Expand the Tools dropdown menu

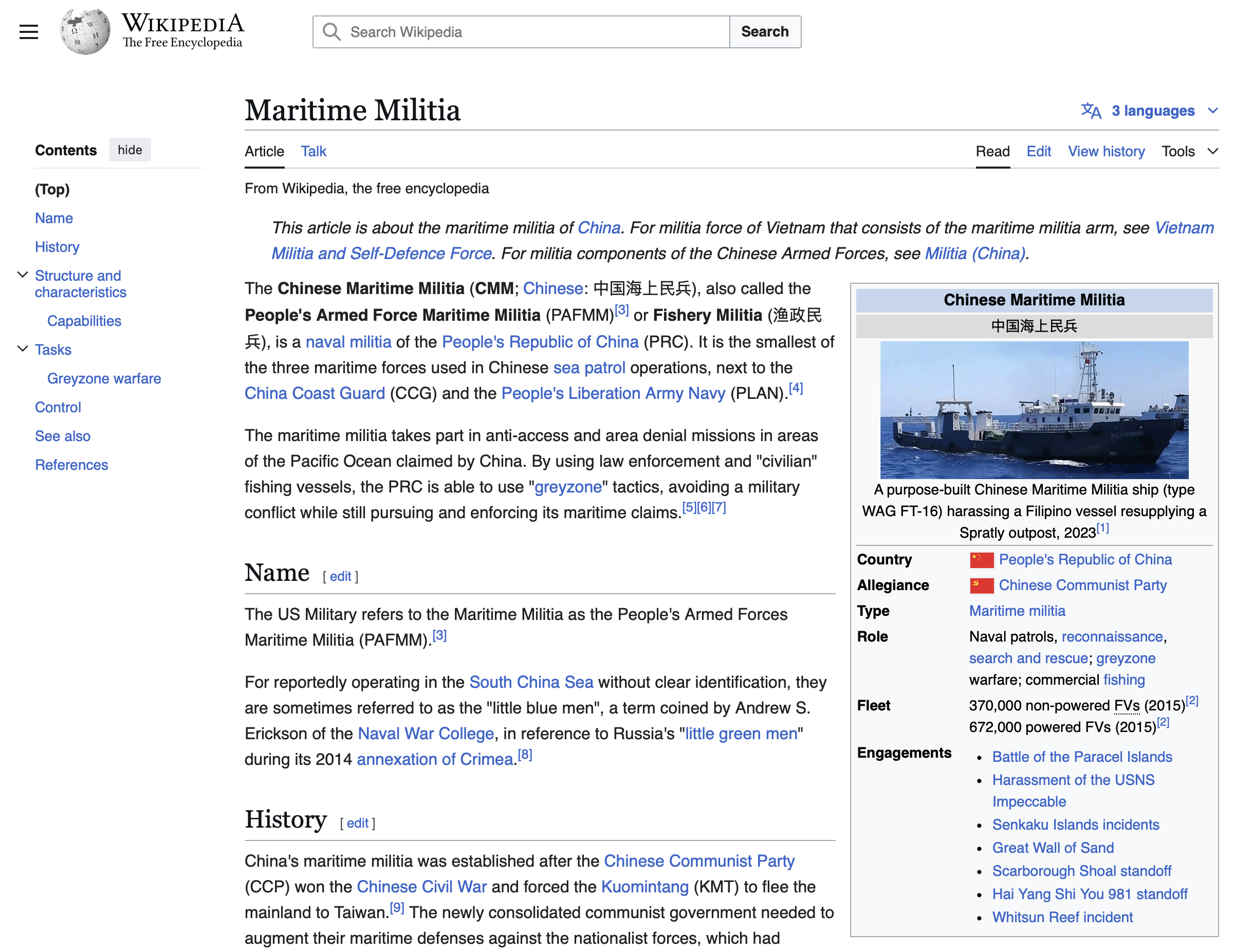click(1190, 151)
